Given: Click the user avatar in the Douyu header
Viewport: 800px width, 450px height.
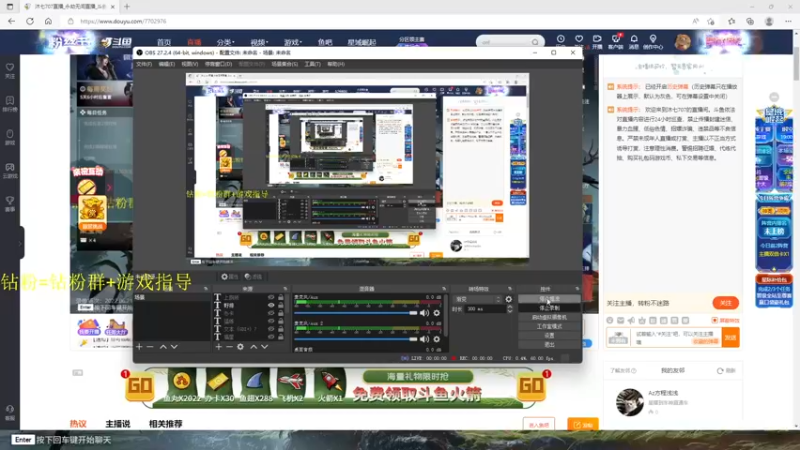Looking at the screenshot, I should [x=683, y=42].
